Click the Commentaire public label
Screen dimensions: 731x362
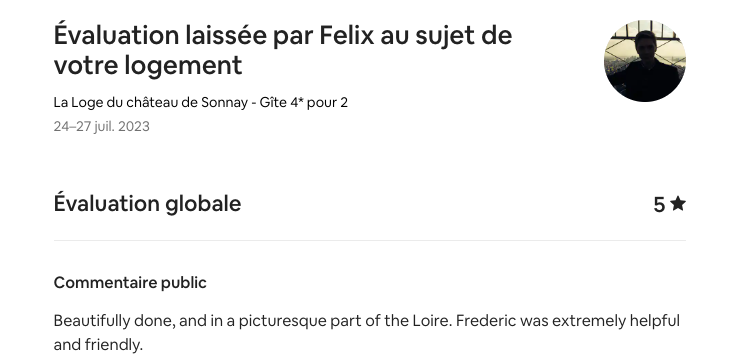tap(130, 283)
